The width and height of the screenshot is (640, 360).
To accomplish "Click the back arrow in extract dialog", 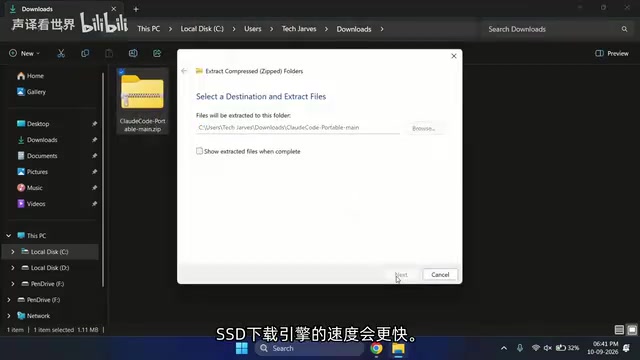I will [x=184, y=71].
